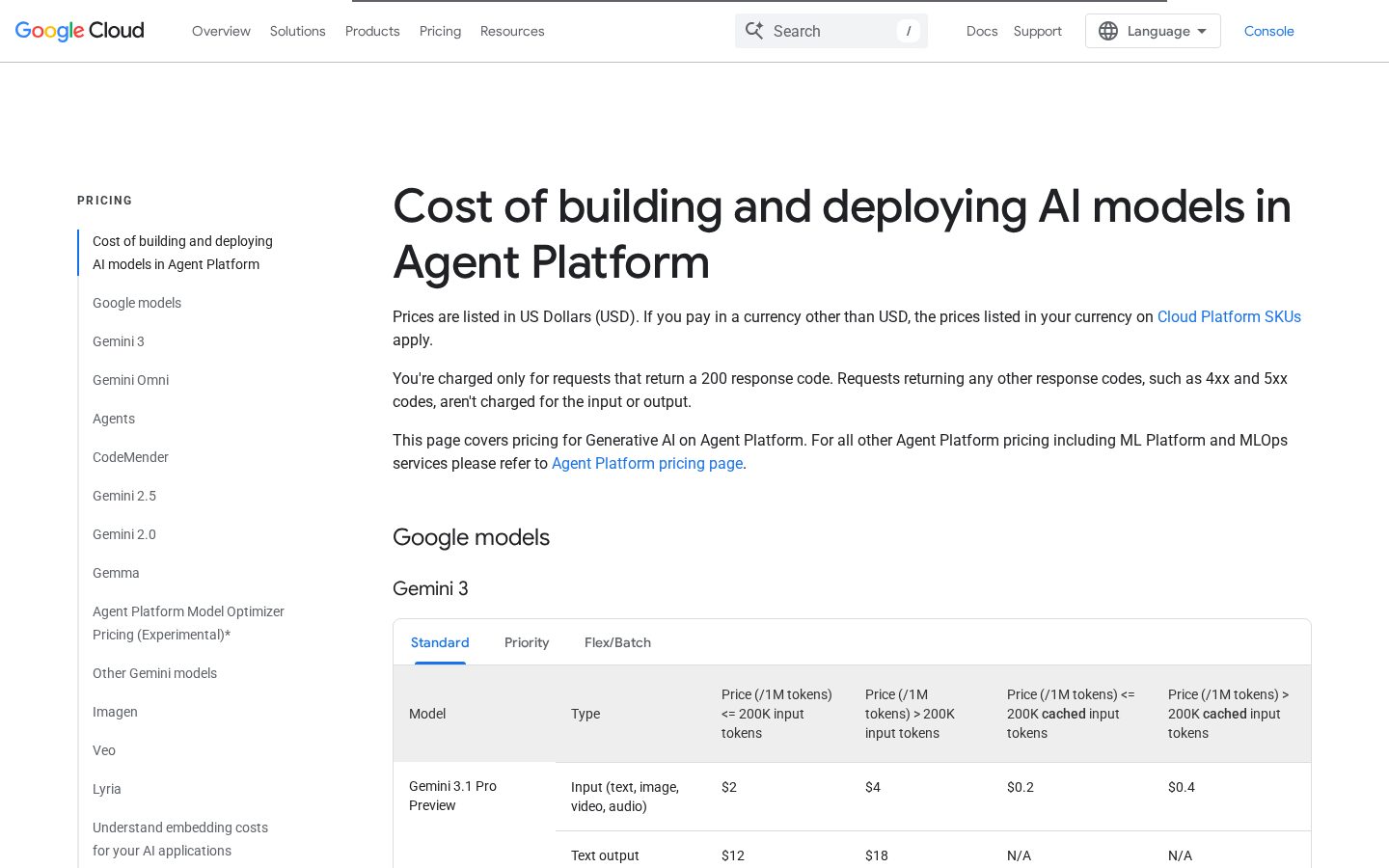Screen dimensions: 1389x868
Task: Click the $2 input price cell
Action: click(x=729, y=787)
